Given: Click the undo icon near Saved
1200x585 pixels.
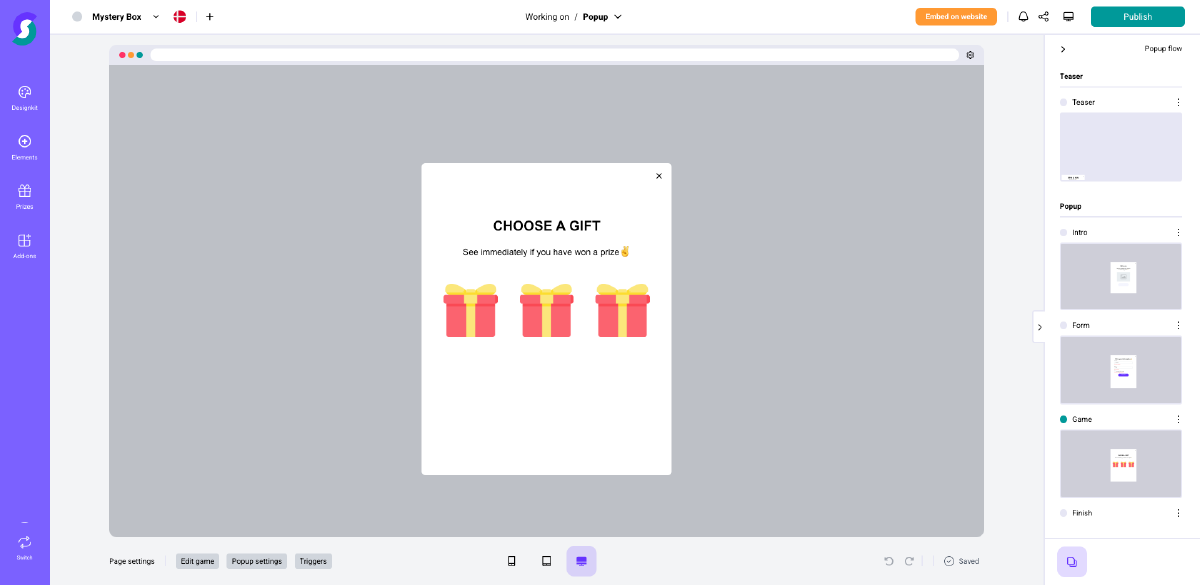Looking at the screenshot, I should pyautogui.click(x=889, y=561).
